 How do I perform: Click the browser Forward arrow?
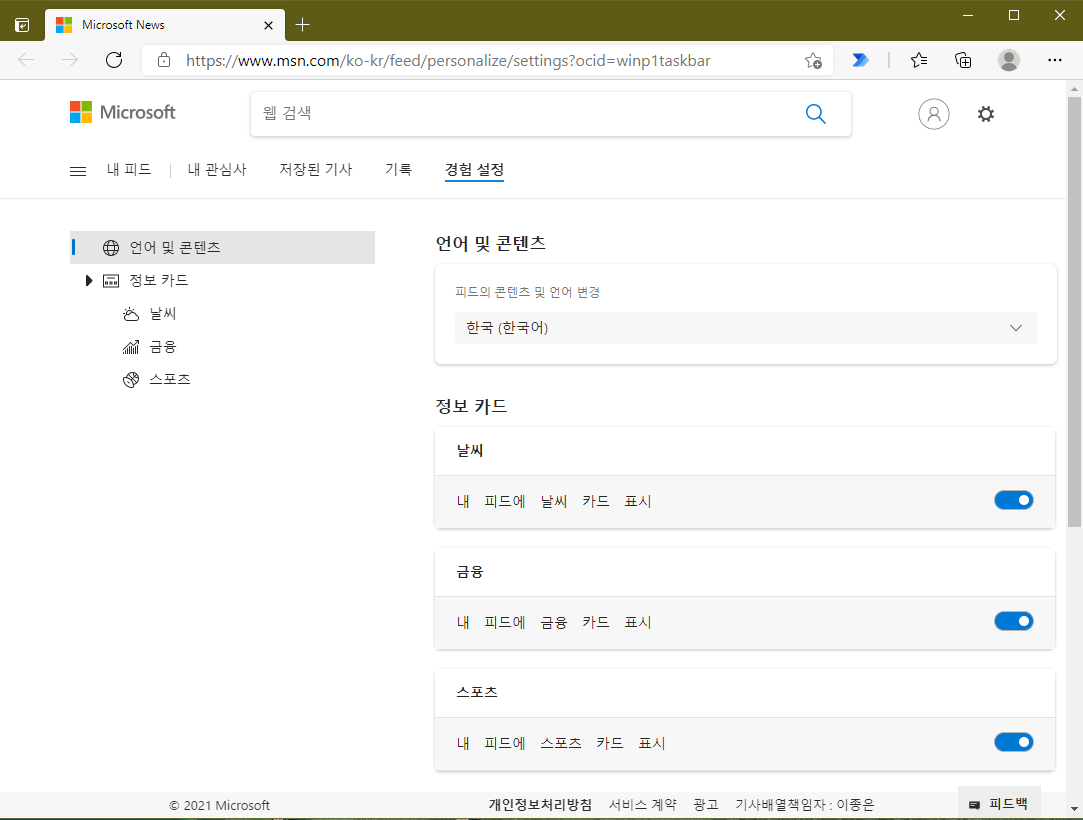point(70,60)
